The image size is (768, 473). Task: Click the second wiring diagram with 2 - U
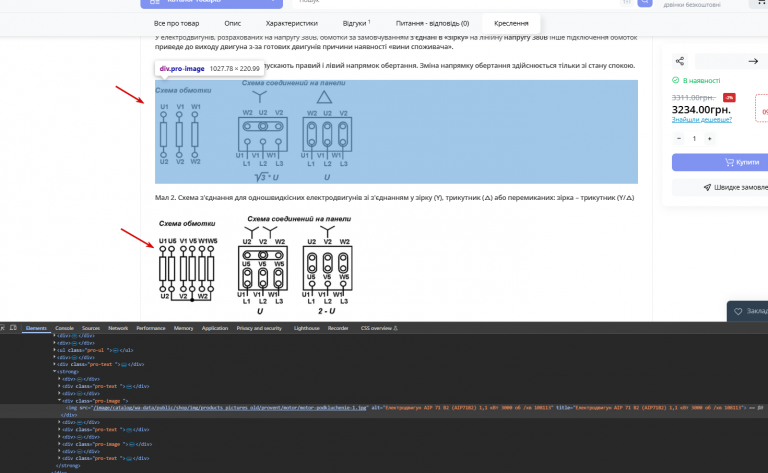(255, 265)
